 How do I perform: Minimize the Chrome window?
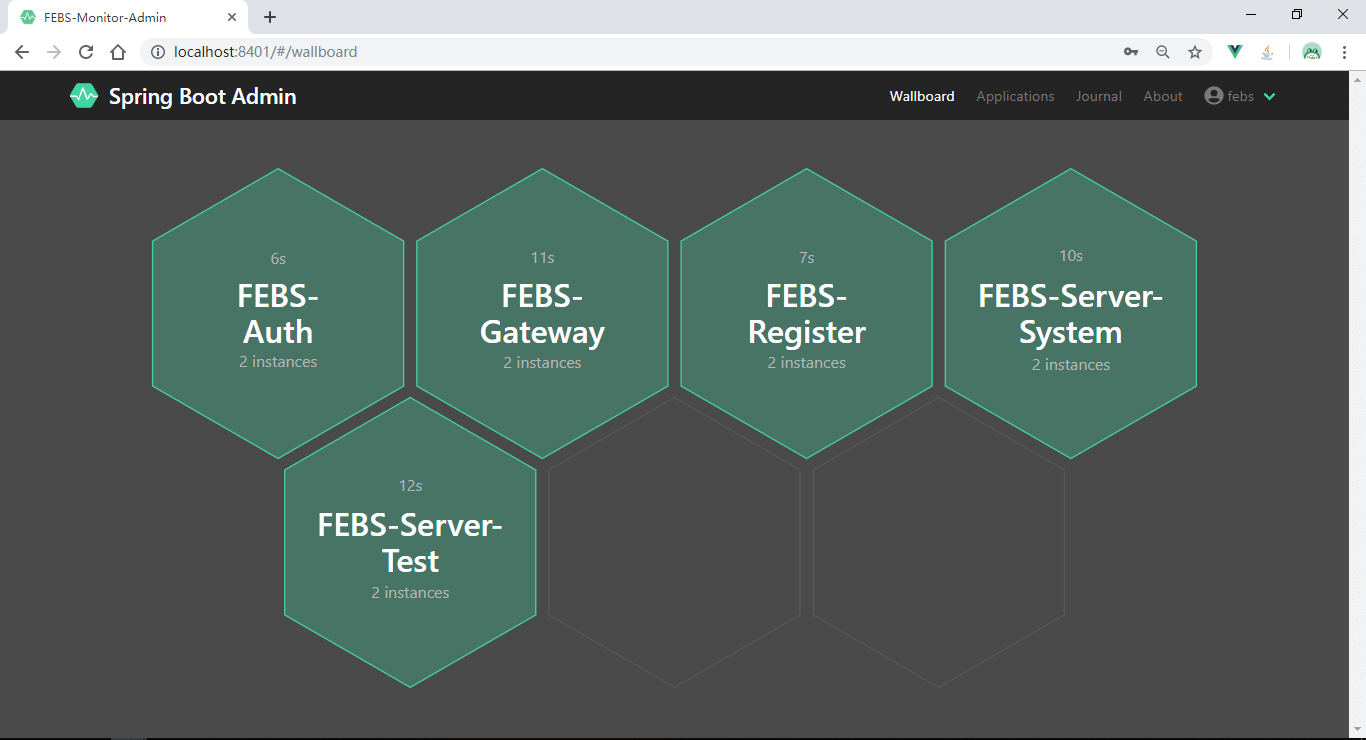1251,15
